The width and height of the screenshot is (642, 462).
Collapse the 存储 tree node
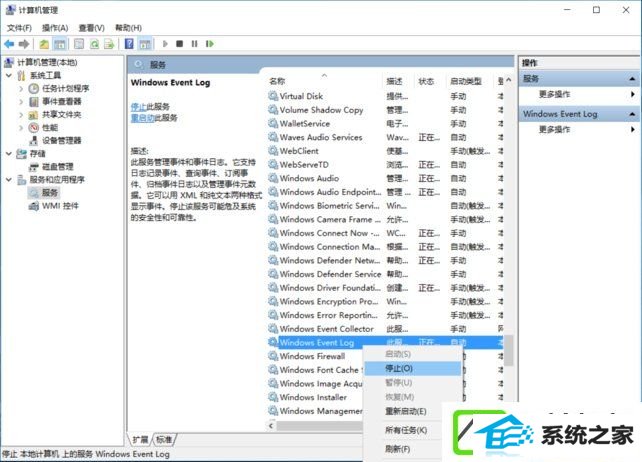click(9, 154)
